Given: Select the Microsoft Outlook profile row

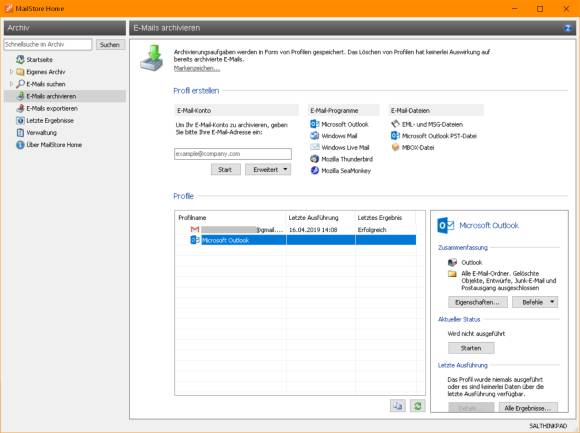Looking at the screenshot, I should [x=296, y=240].
